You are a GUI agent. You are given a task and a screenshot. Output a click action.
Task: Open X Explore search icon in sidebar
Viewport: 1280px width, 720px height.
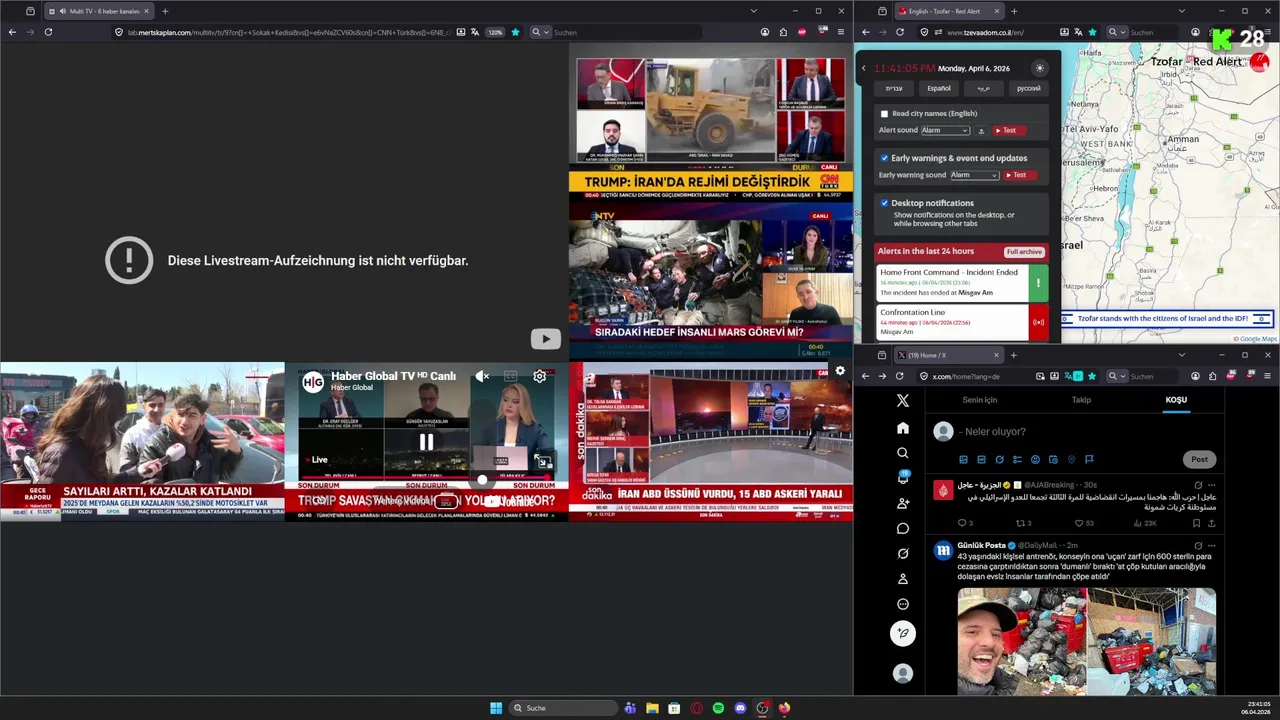[903, 453]
